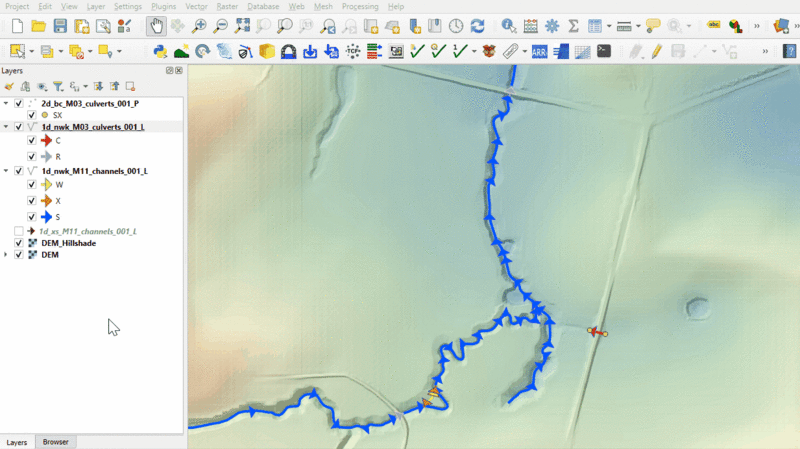Viewport: 800px width, 449px height.
Task: Collapse the 1d_nwk_M11_channels_001_L layer group
Action: tap(7, 171)
